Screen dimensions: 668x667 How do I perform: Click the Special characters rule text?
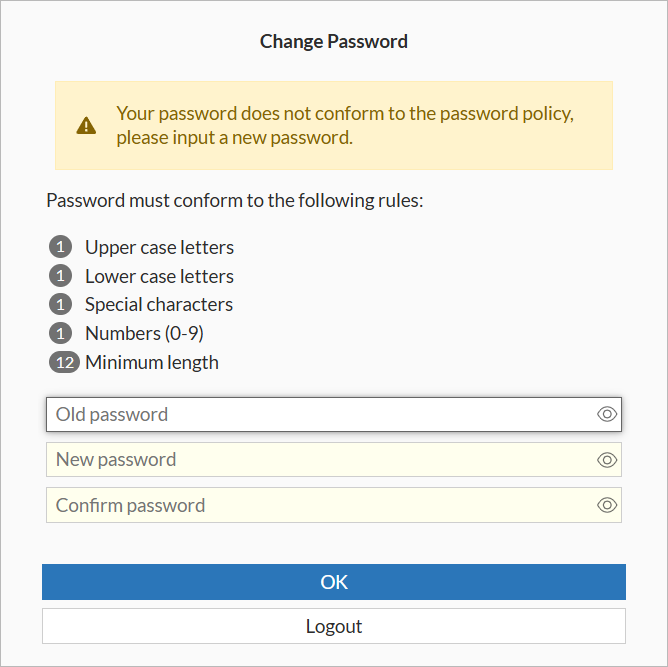click(x=158, y=304)
